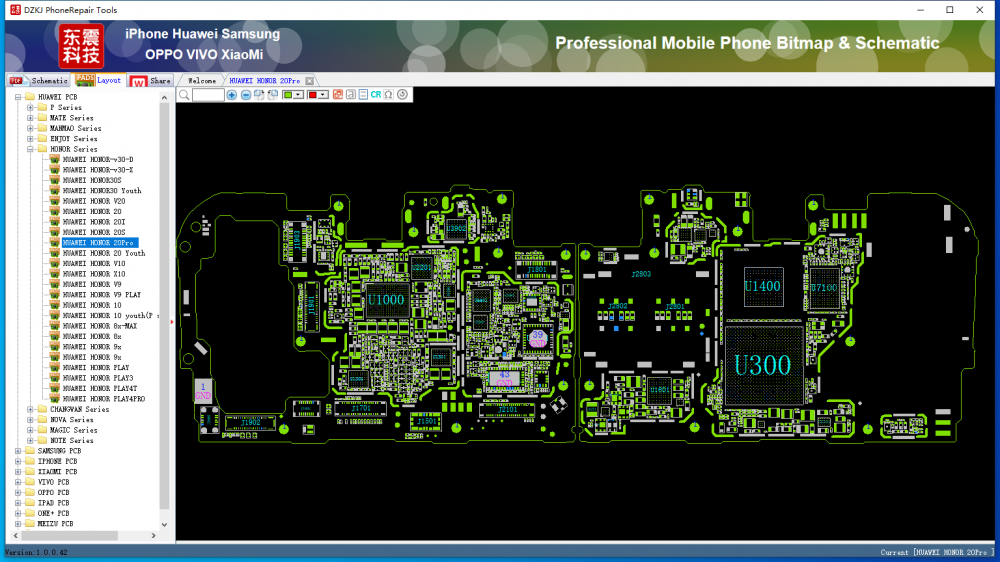Click the CR toolbar icon
This screenshot has width=1000, height=562.
376,95
